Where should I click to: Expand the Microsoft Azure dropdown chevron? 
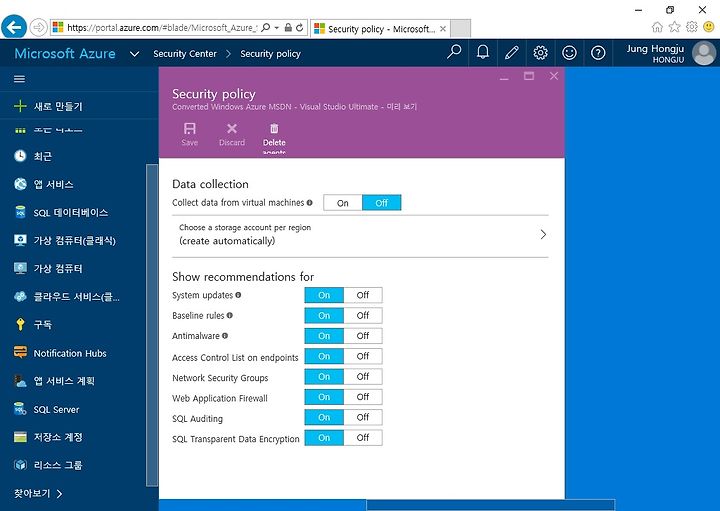135,54
